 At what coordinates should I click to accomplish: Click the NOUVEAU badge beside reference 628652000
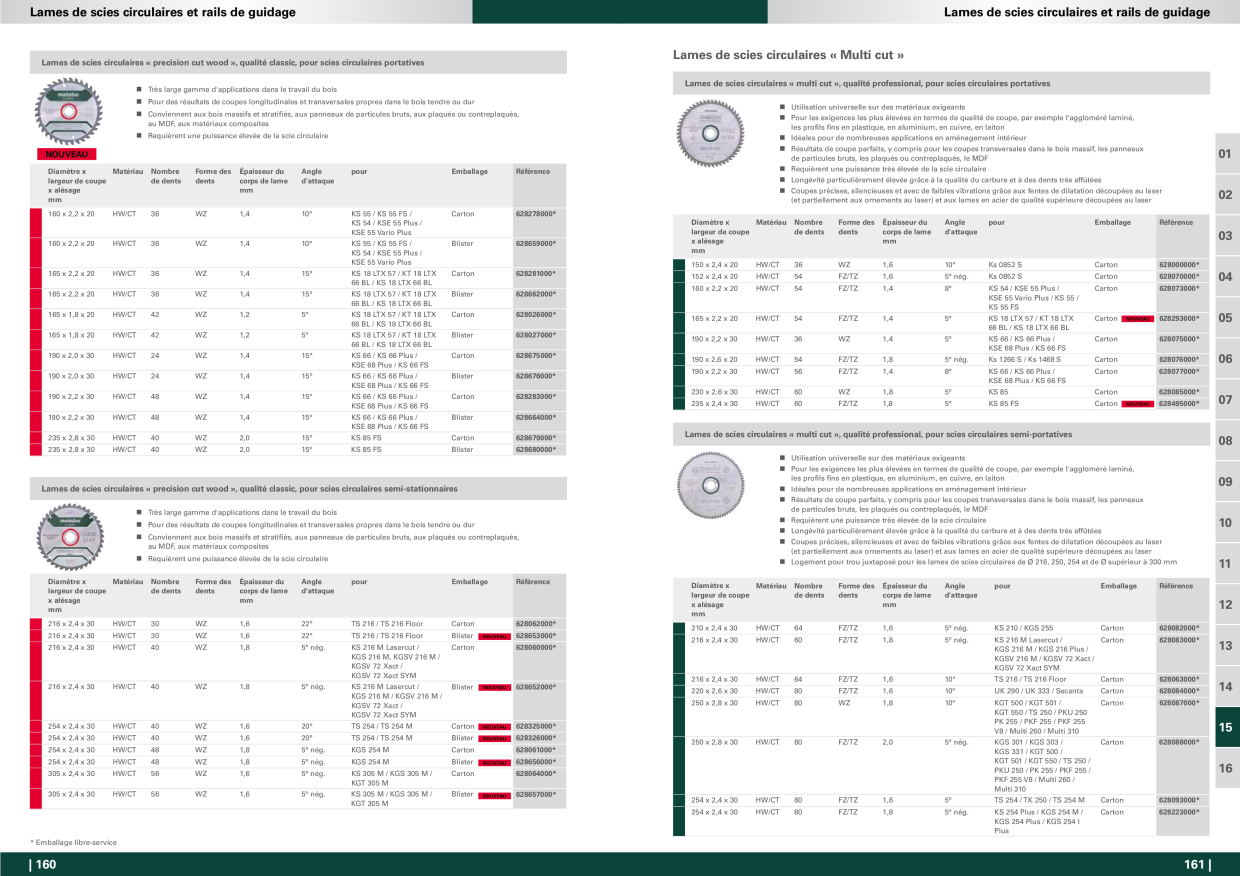pyautogui.click(x=495, y=688)
